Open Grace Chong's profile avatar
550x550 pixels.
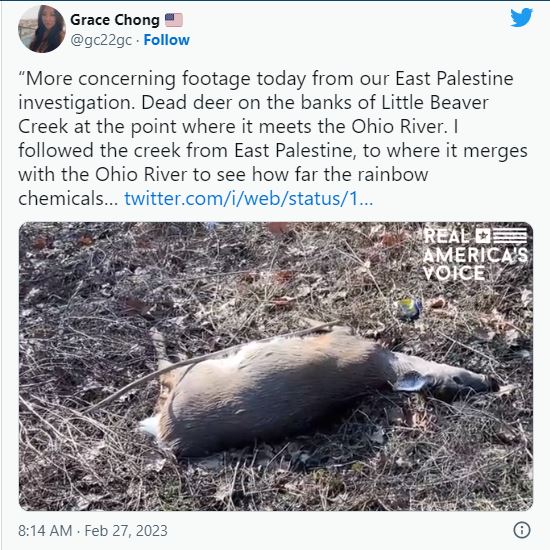42,29
